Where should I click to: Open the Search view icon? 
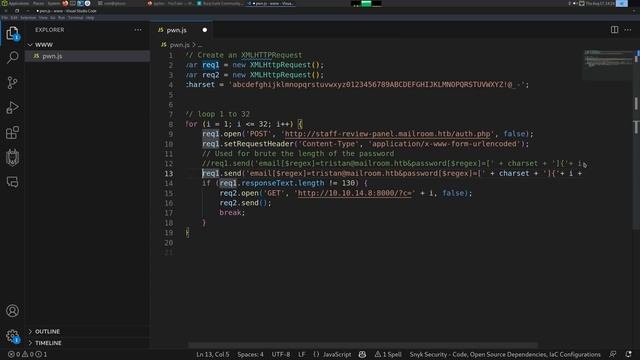point(12,58)
